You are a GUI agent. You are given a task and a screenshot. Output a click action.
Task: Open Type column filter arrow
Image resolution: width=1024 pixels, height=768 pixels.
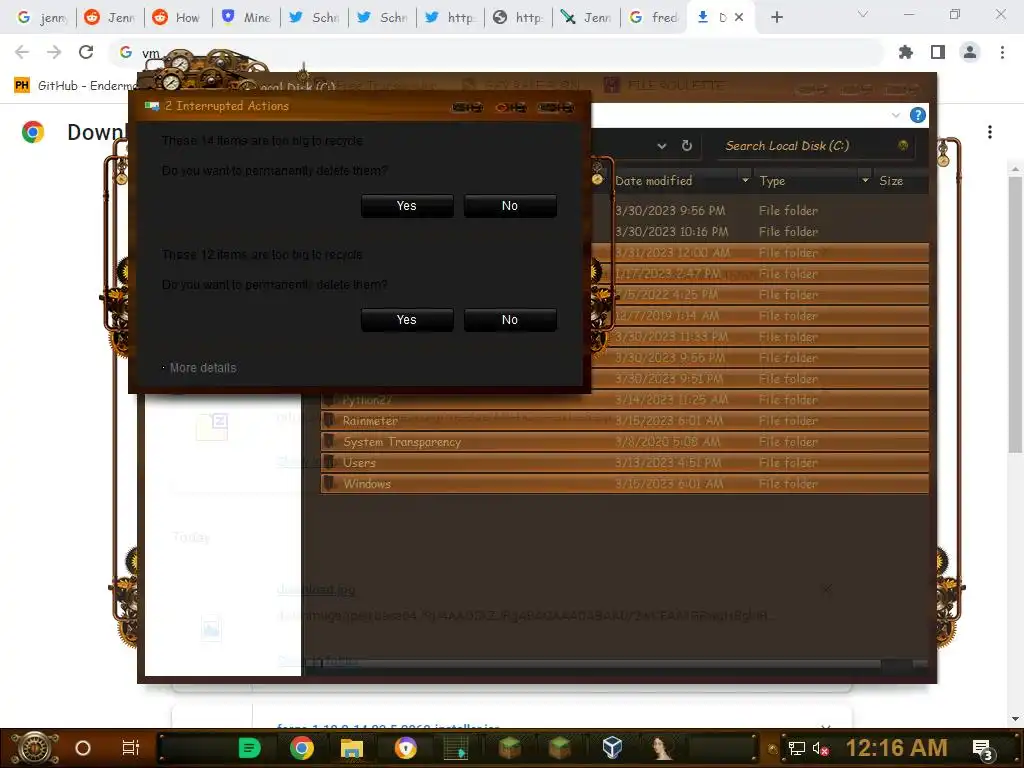[x=865, y=180]
